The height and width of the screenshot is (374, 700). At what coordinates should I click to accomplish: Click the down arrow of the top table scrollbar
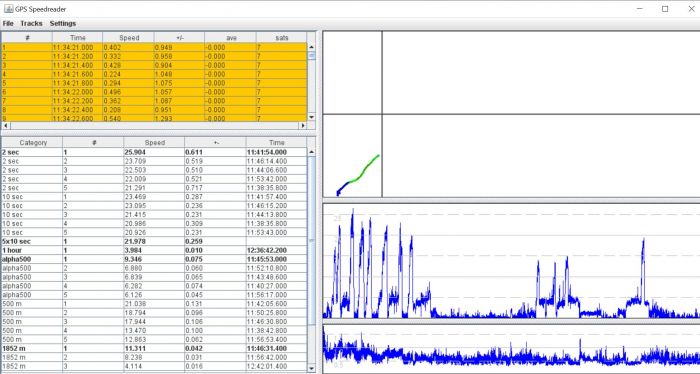(x=311, y=117)
